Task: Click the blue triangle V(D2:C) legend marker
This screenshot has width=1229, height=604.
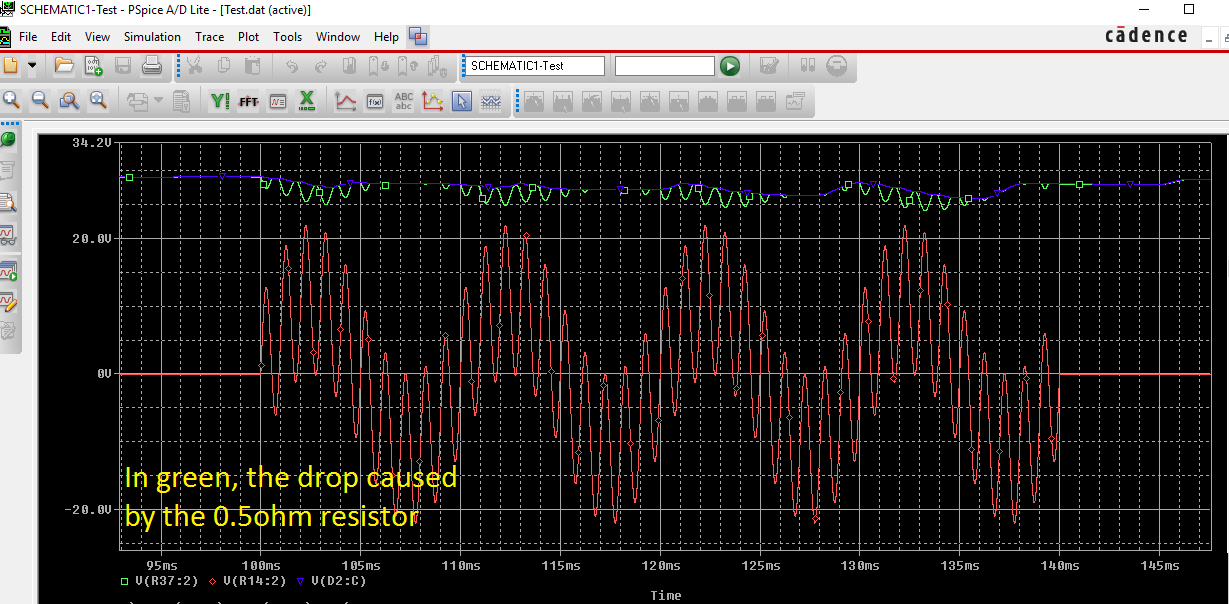Action: (300, 580)
